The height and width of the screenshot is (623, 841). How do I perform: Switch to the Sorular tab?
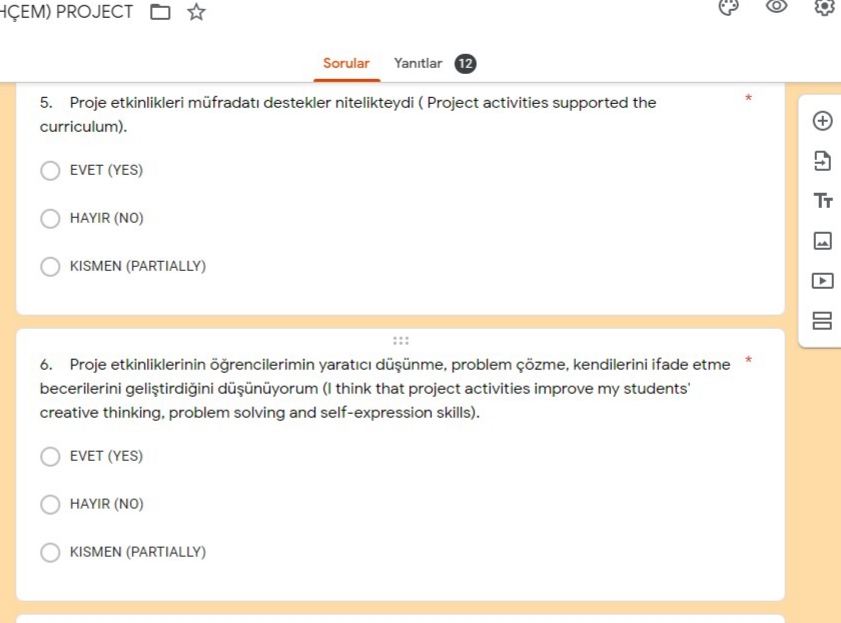(346, 62)
